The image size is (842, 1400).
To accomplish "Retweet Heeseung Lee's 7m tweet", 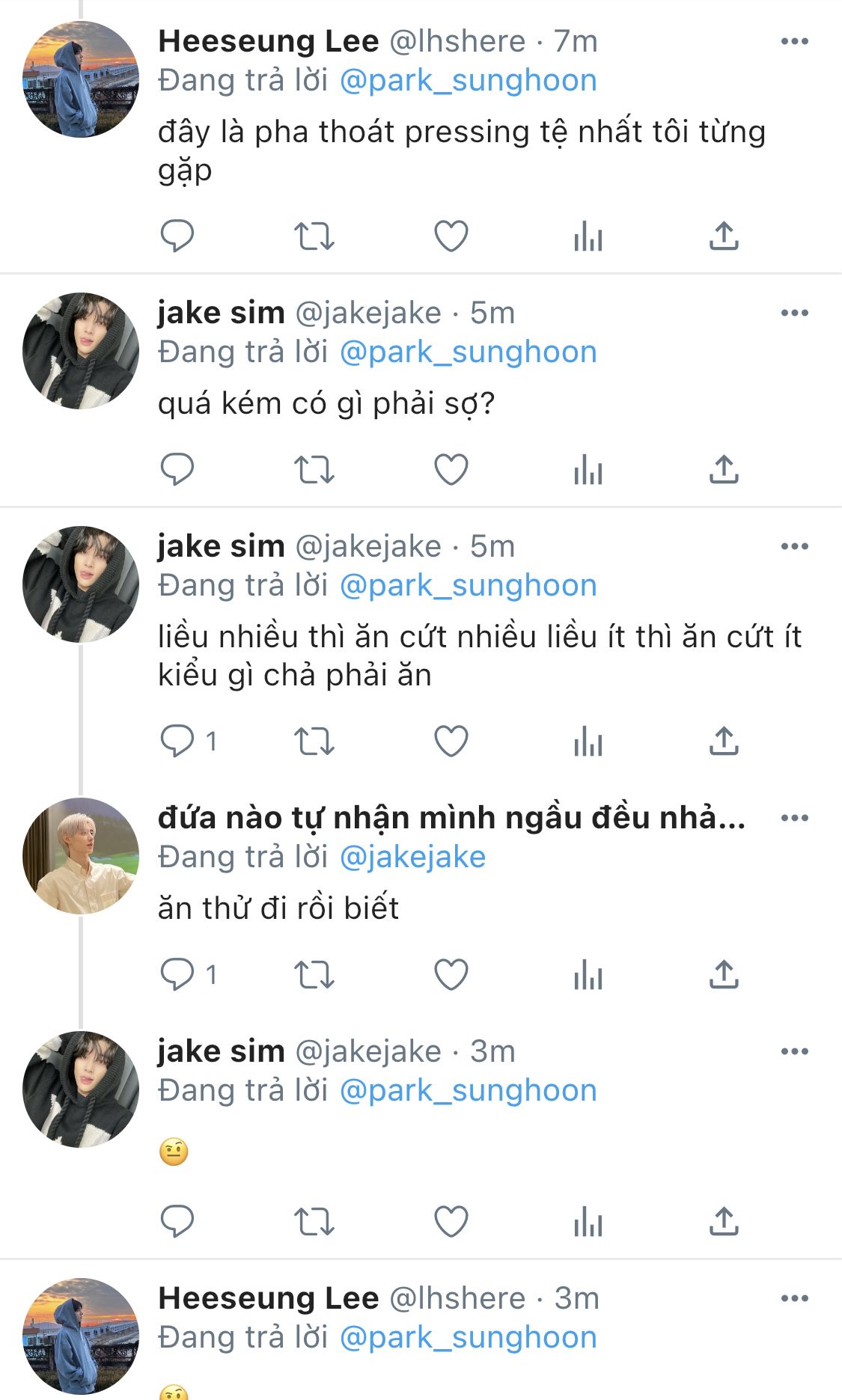I will pyautogui.click(x=314, y=236).
